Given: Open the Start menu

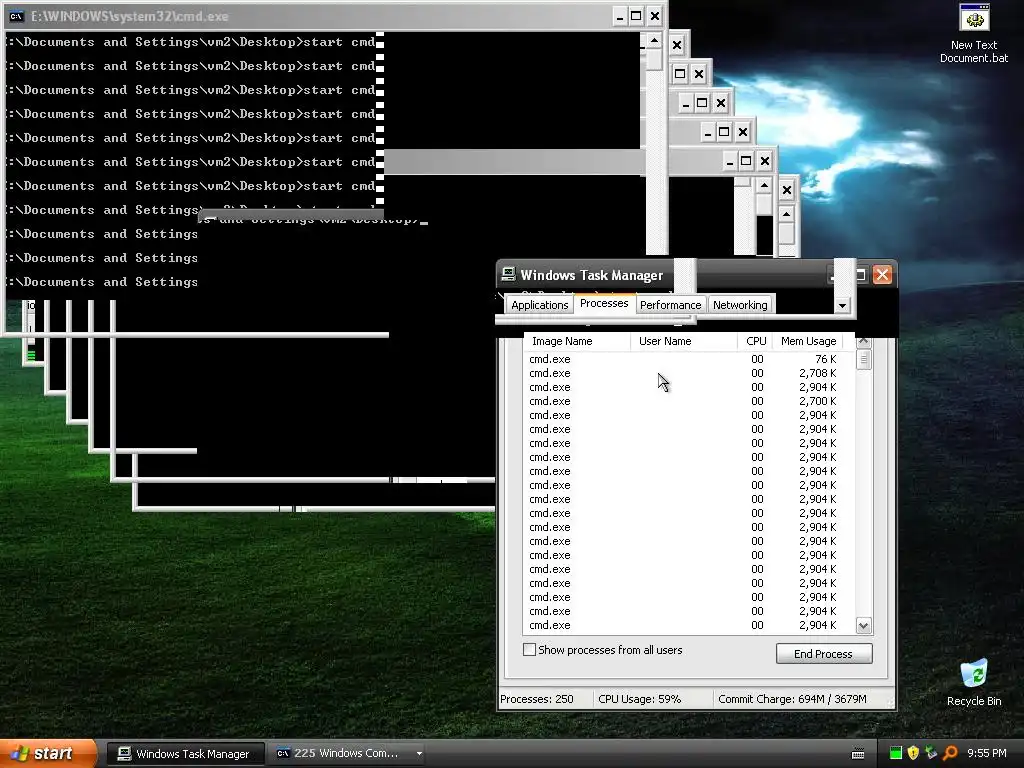Looking at the screenshot, I should point(49,753).
